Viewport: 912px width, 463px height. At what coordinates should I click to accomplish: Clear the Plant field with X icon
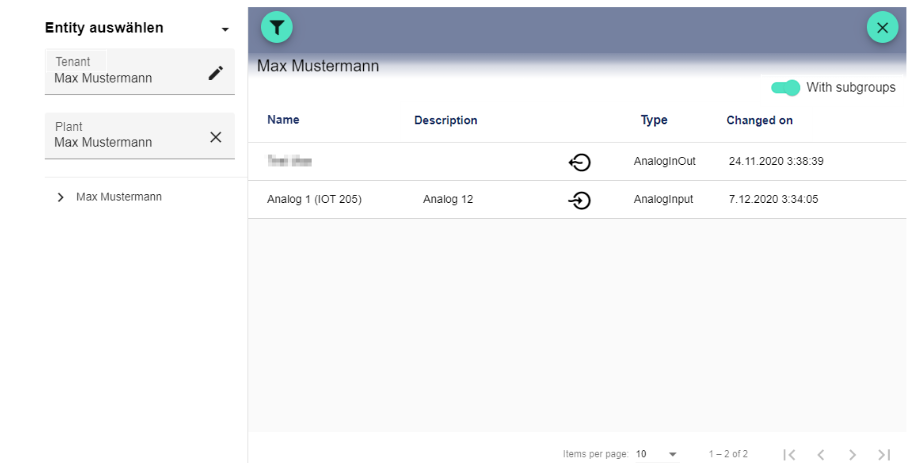point(215,137)
